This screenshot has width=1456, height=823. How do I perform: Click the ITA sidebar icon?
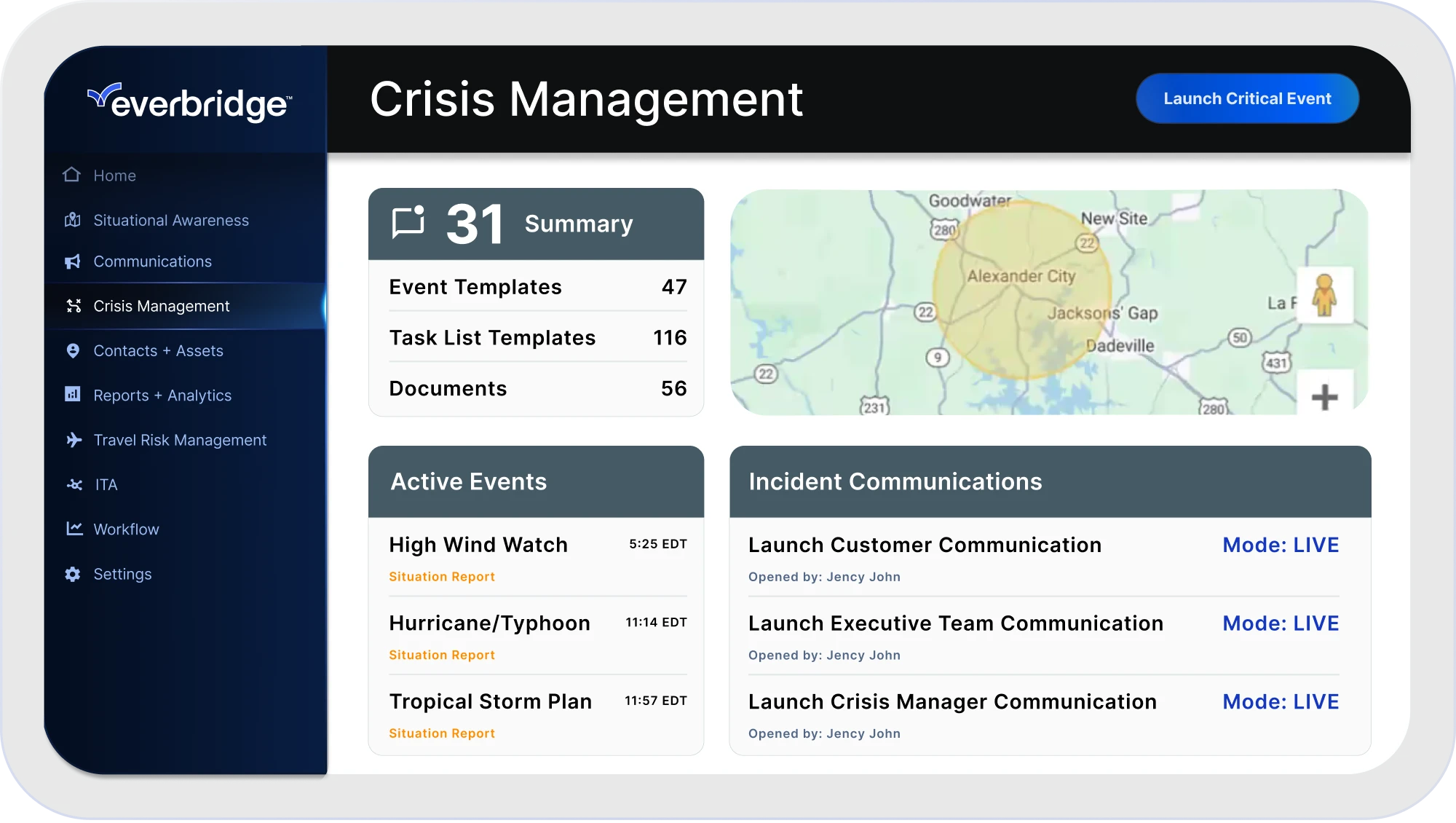[x=74, y=484]
